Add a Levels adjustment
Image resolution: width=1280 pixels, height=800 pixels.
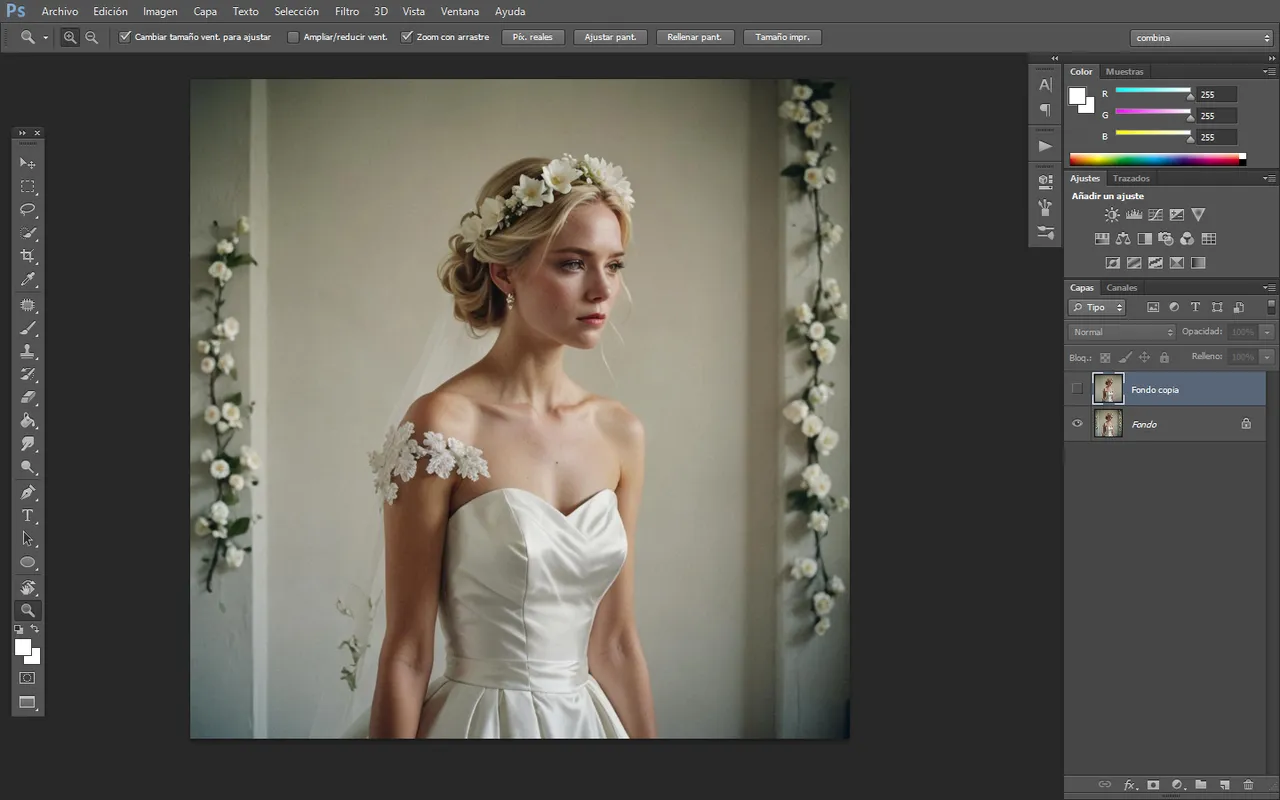[1134, 215]
